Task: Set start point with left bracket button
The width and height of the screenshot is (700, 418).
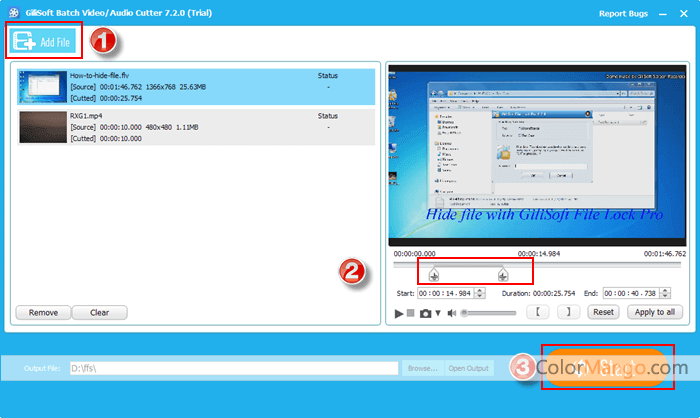Action: click(537, 312)
